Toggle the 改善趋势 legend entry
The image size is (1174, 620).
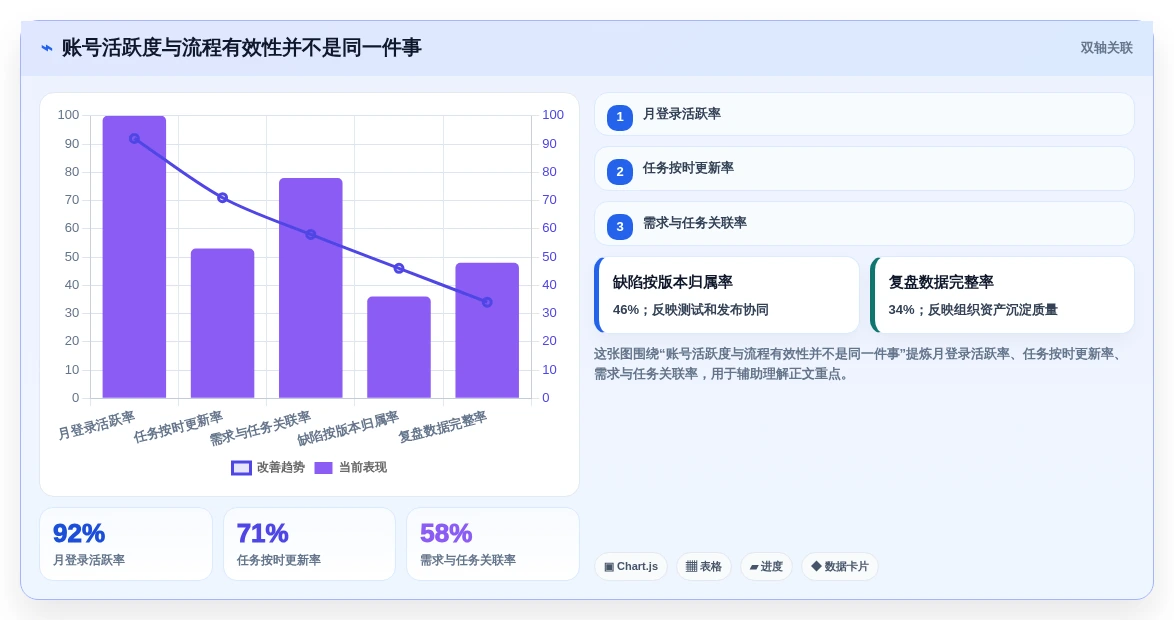[x=268, y=467]
